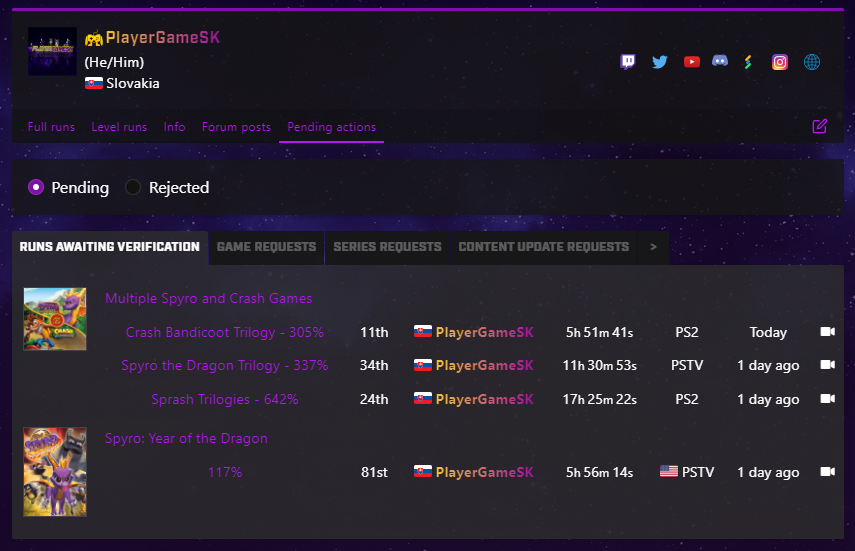Open the Discord icon
This screenshot has height=551, width=855.
click(x=720, y=61)
